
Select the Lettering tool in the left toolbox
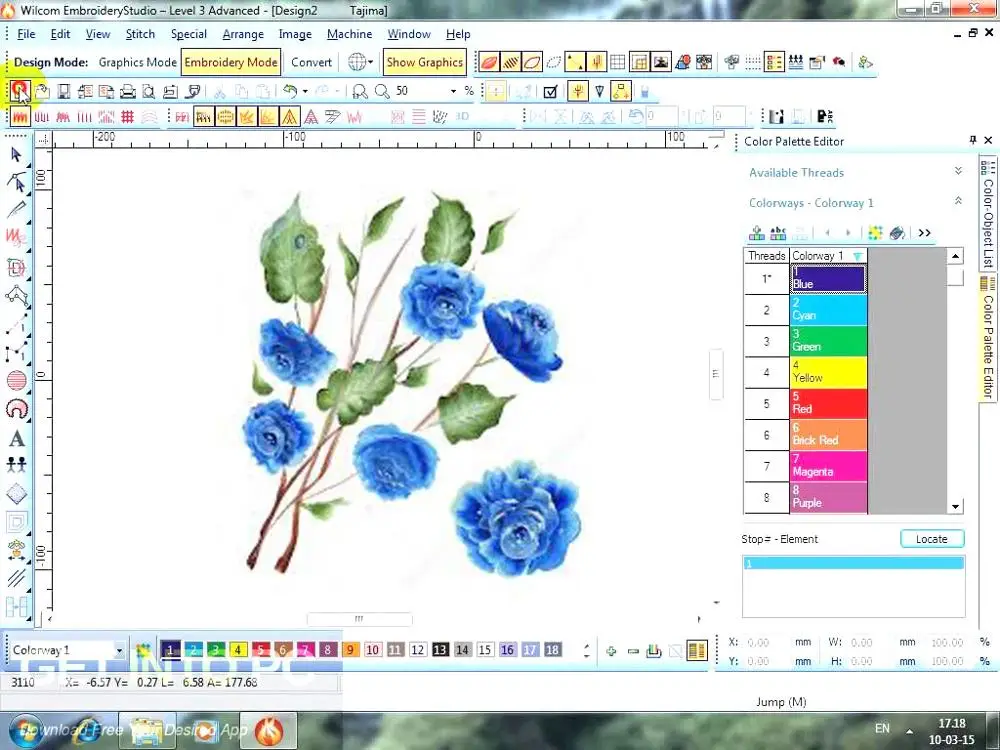[x=17, y=438]
